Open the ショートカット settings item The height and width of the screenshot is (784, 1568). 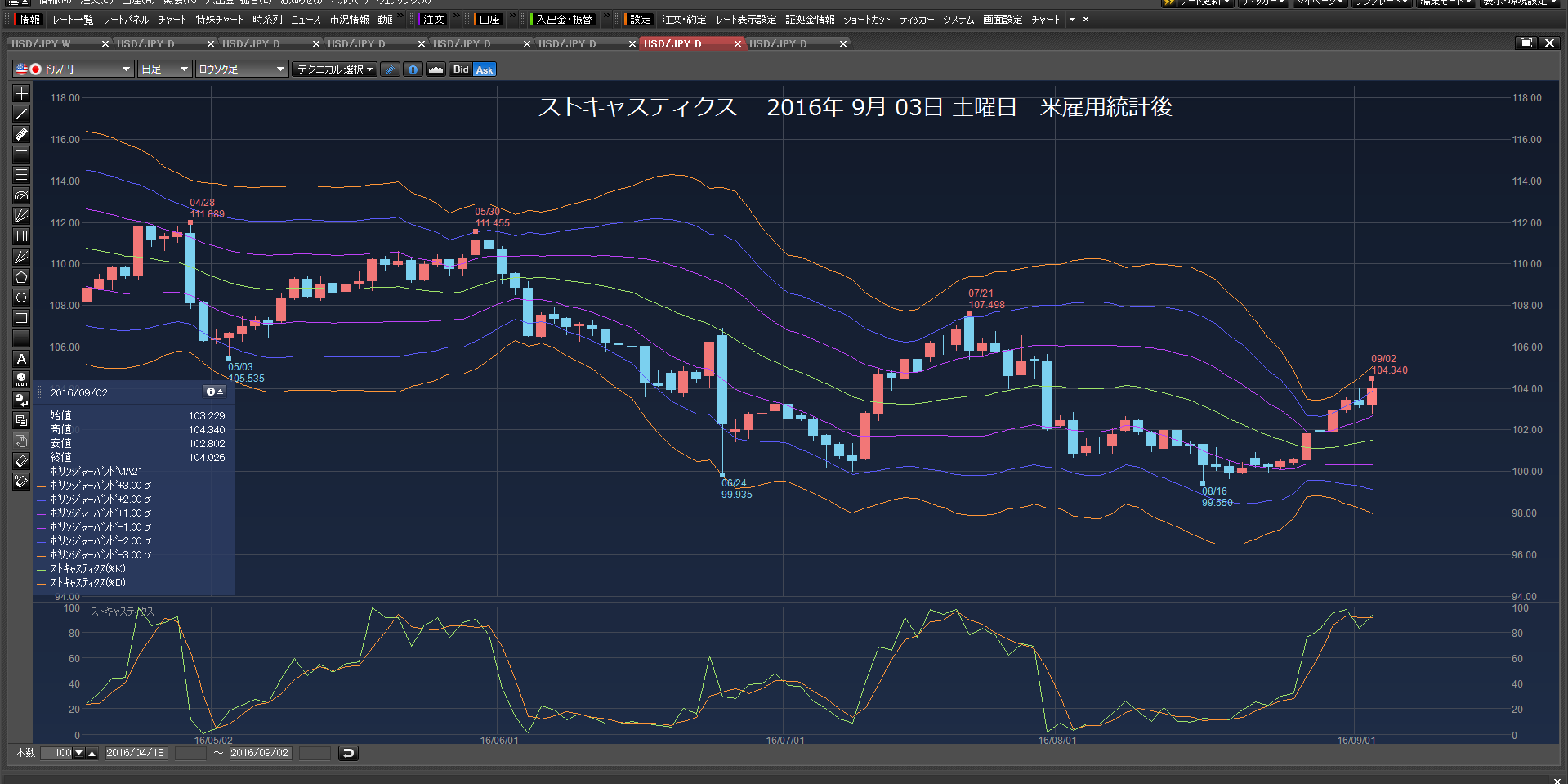(867, 20)
